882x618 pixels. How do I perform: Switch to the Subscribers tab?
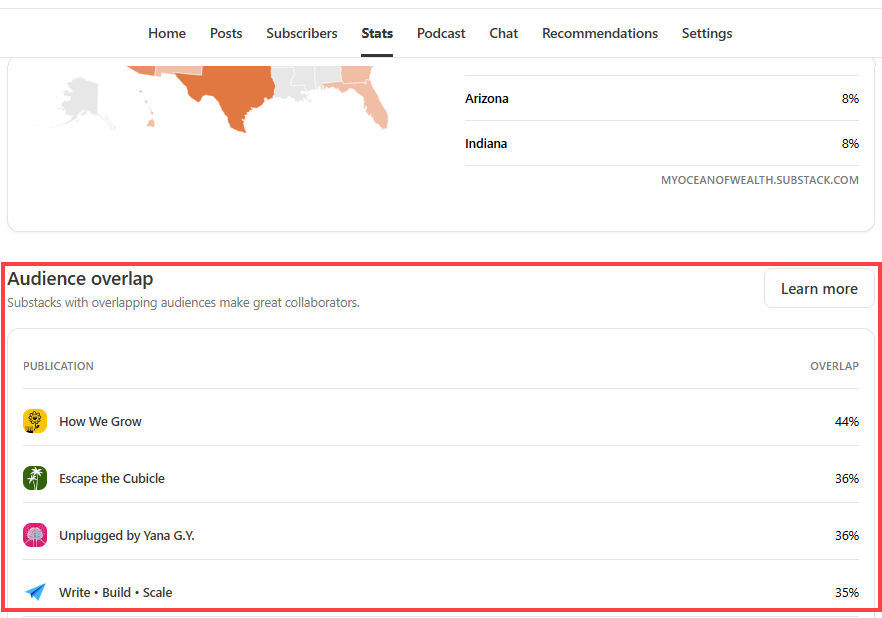point(302,33)
